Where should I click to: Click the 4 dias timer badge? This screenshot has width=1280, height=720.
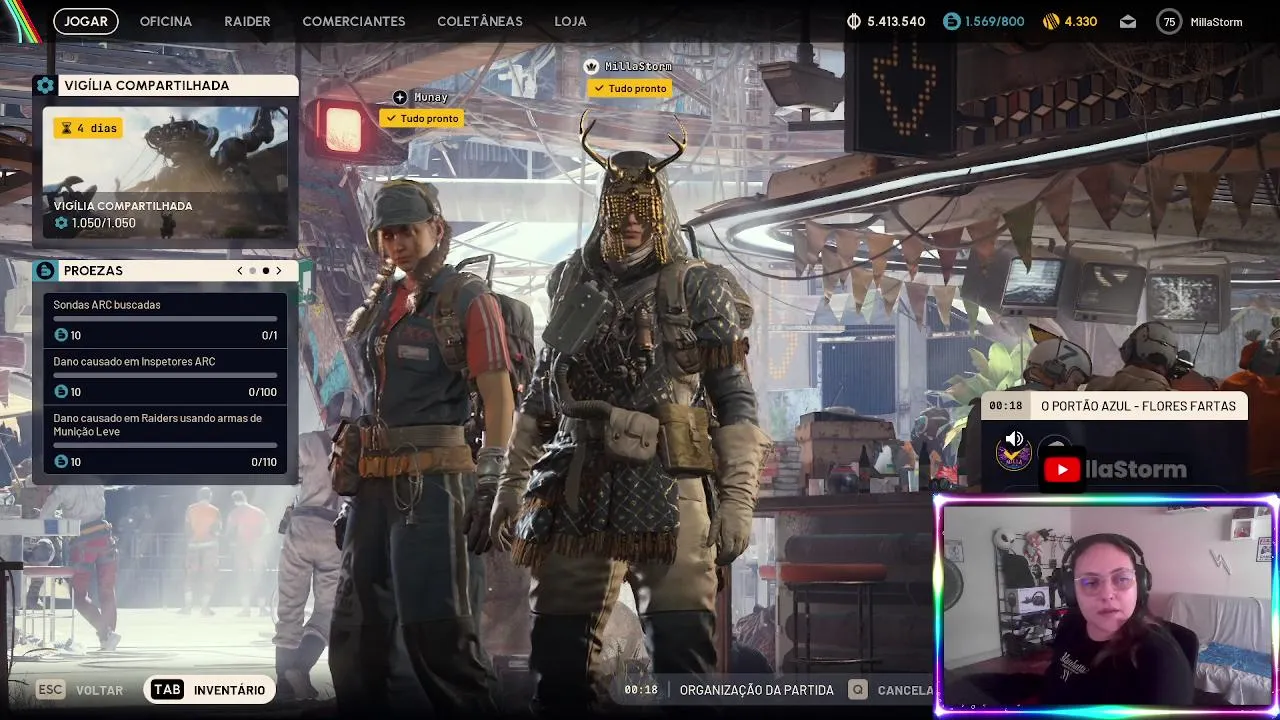tap(88, 128)
